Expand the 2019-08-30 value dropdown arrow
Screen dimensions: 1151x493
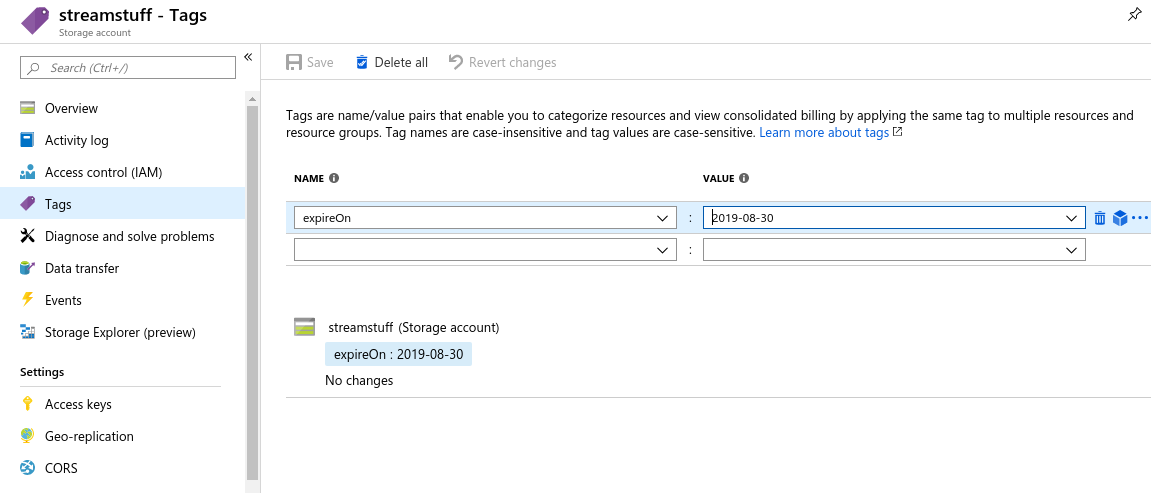(x=1071, y=219)
